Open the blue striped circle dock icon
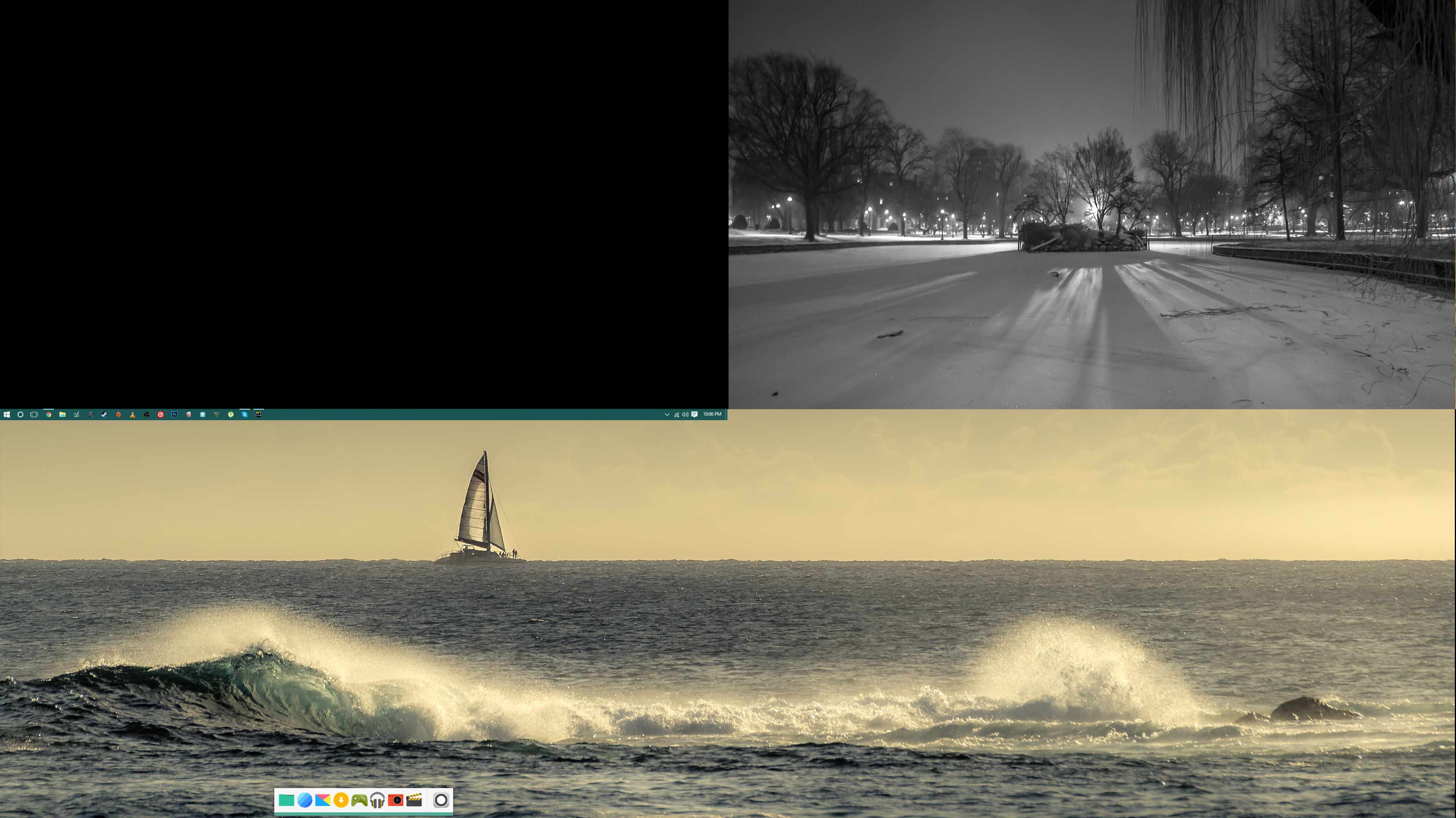 [x=305, y=800]
